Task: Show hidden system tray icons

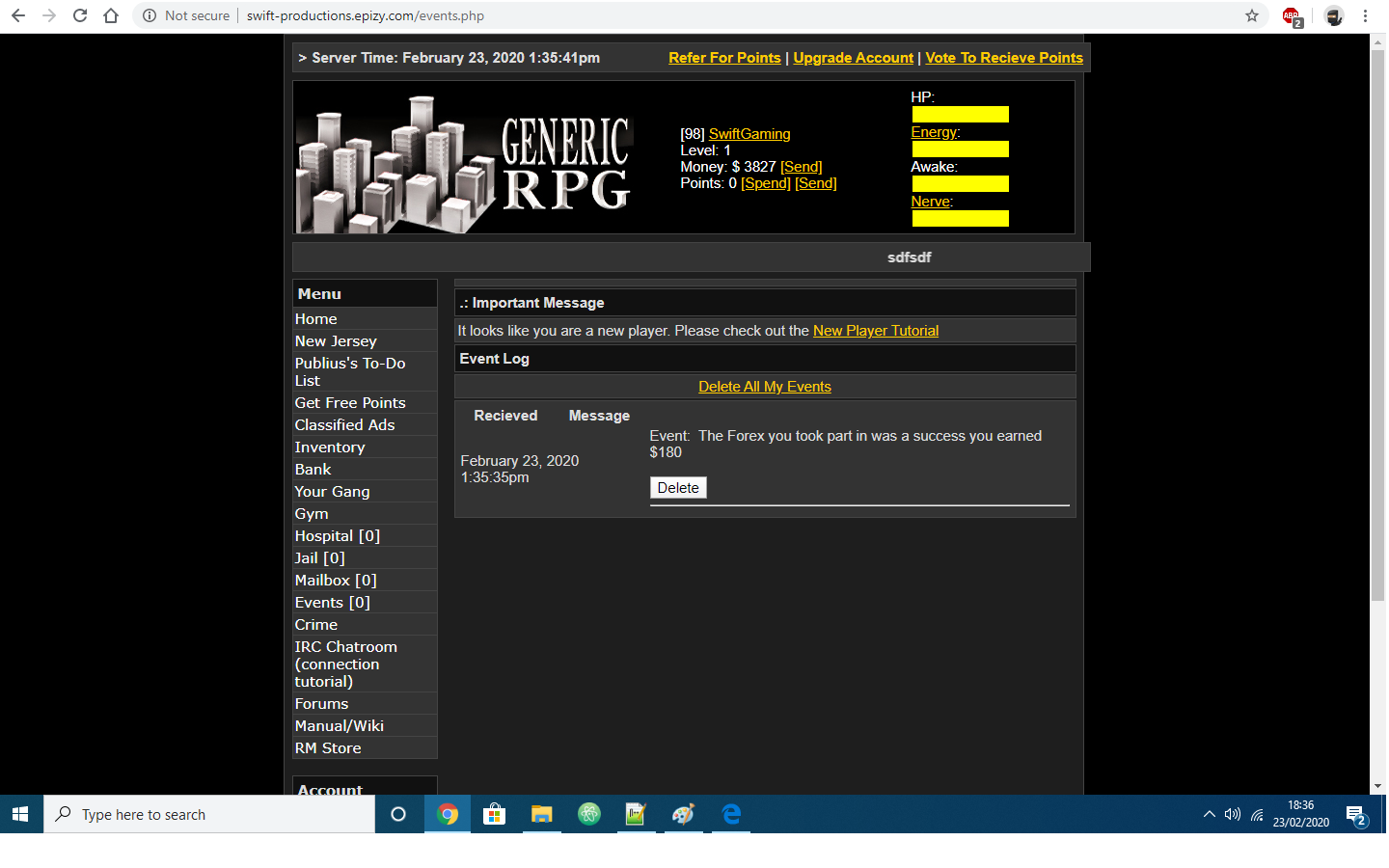Action: tap(1209, 815)
